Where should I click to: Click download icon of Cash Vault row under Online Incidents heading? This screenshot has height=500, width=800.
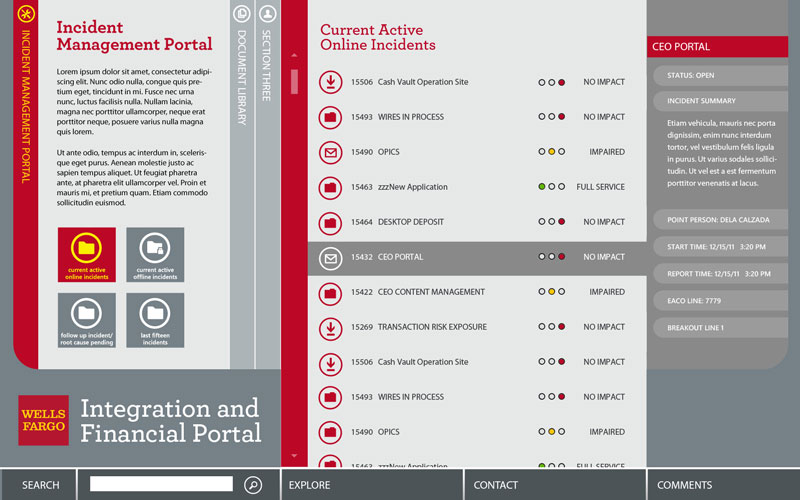pos(331,82)
